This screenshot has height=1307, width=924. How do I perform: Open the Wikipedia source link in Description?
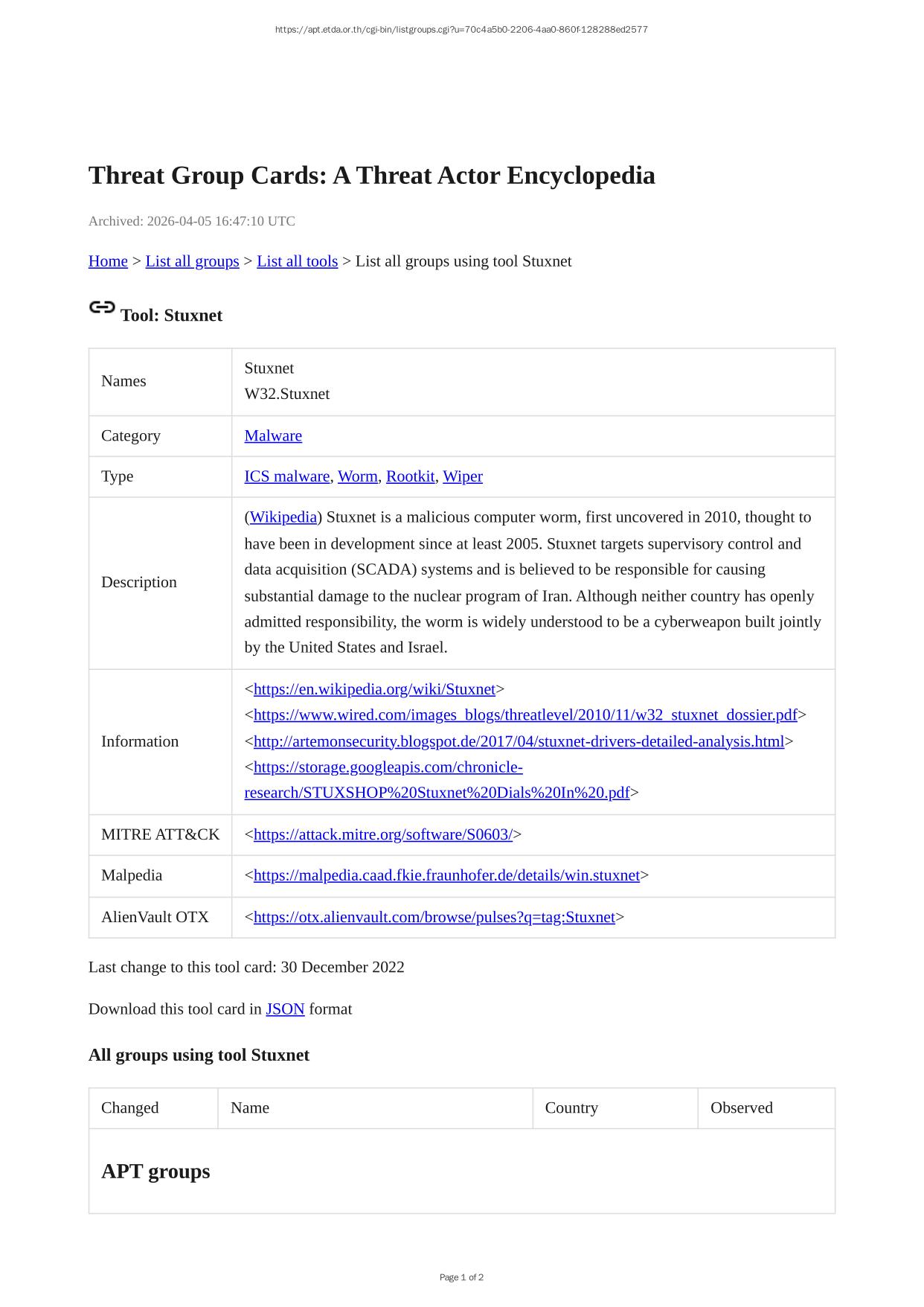pyautogui.click(x=283, y=517)
